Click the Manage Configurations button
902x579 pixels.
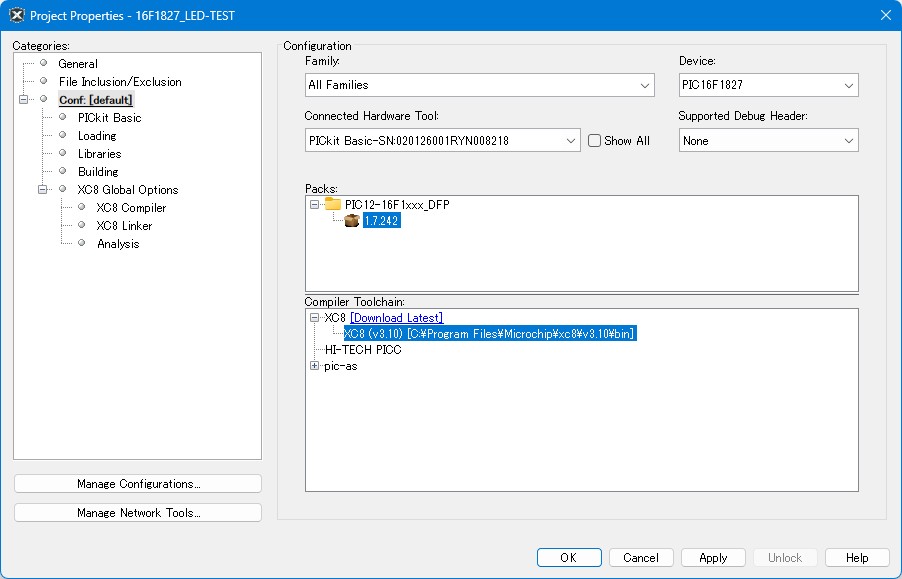[138, 484]
